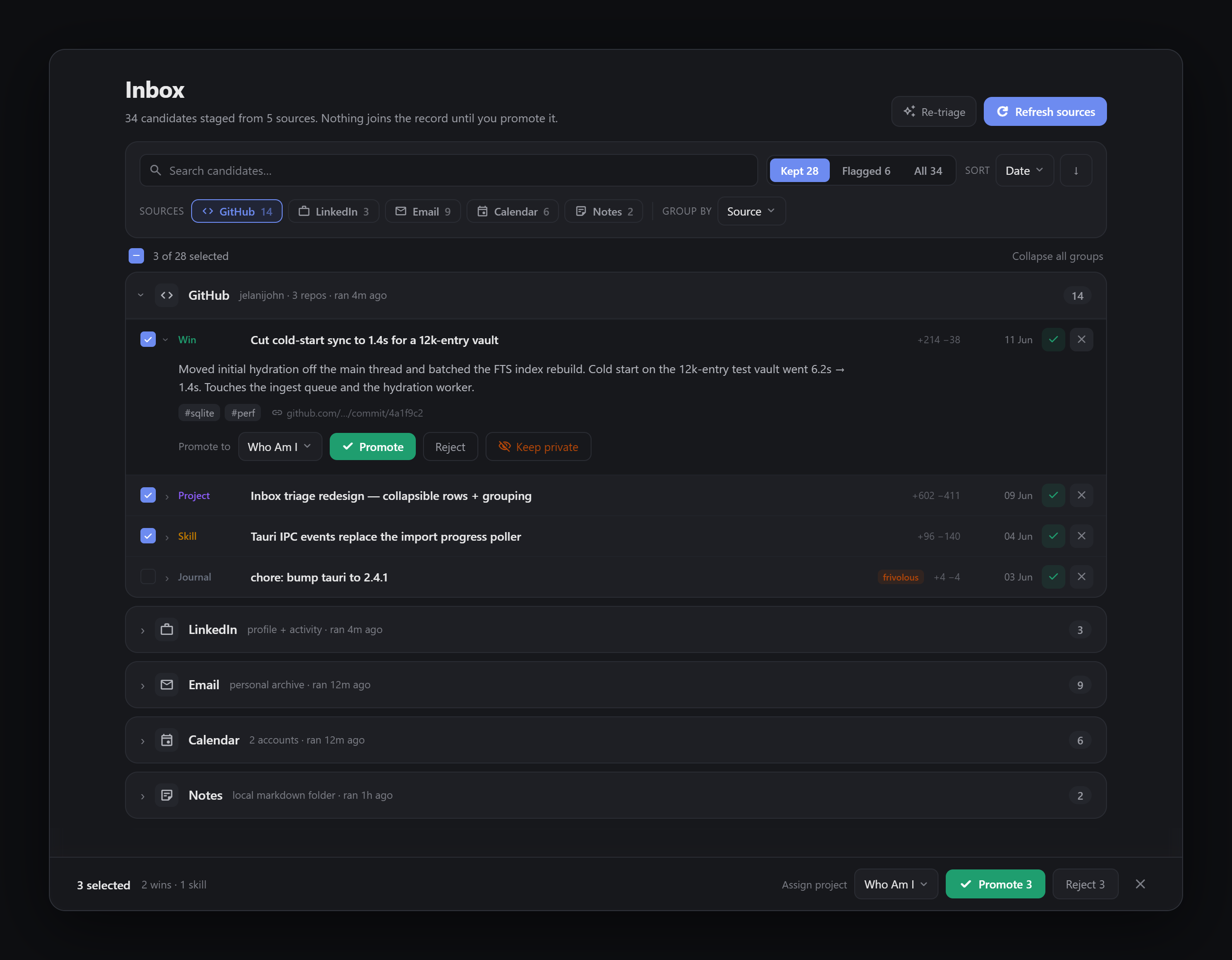Click the GitHub group code icon
This screenshot has height=960, width=1232.
coord(167,295)
